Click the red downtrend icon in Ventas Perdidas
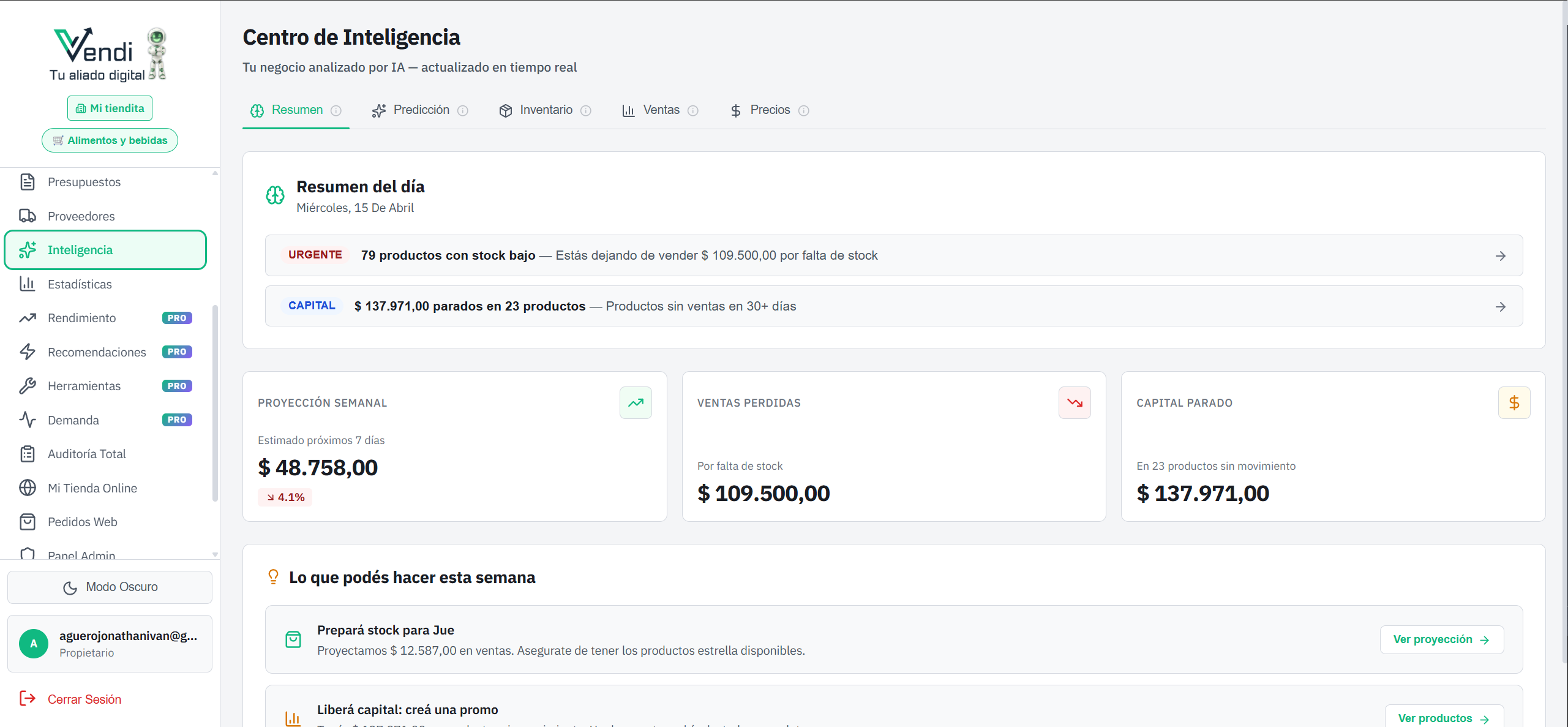1568x727 pixels. point(1075,402)
